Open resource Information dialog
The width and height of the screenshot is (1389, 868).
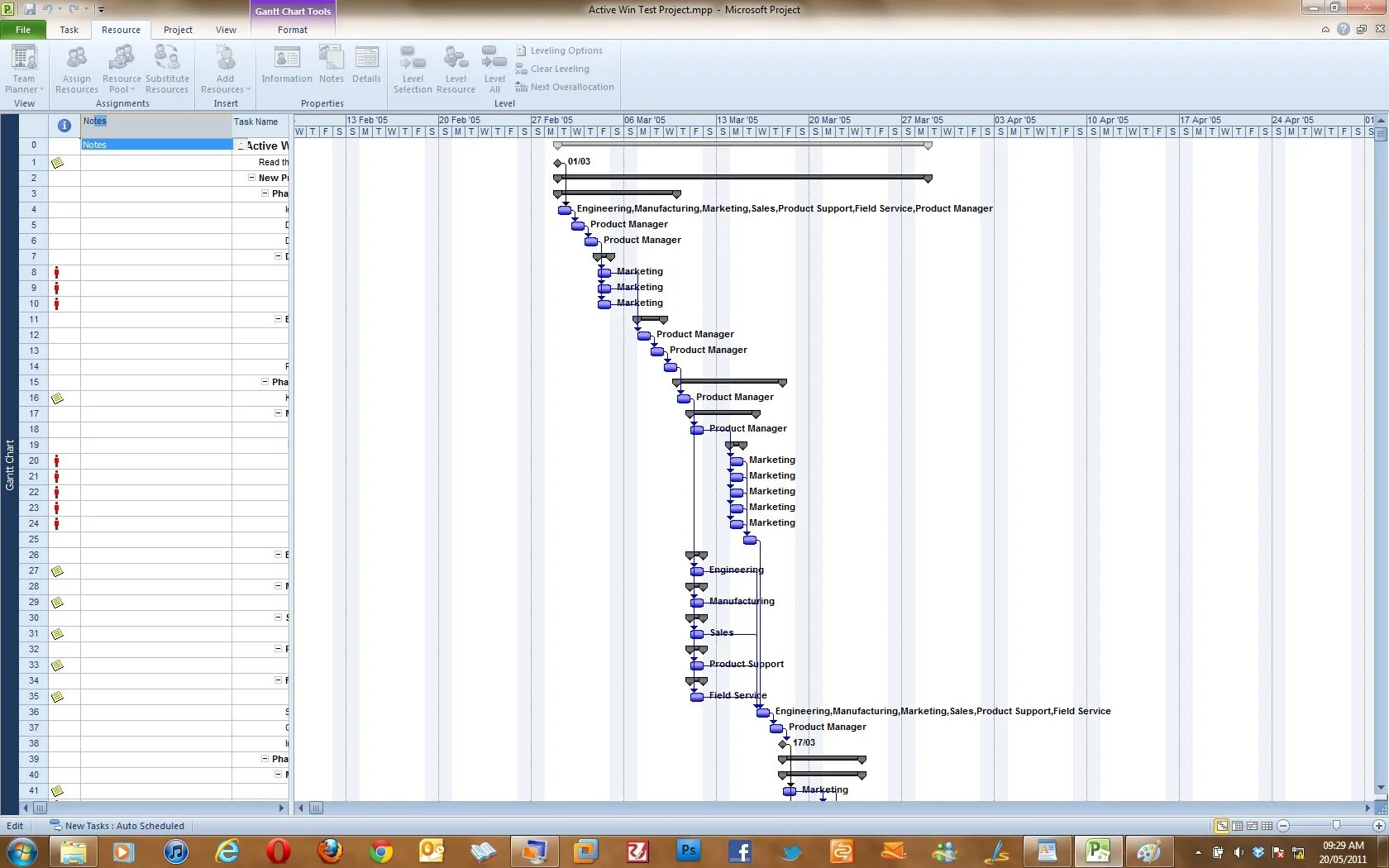[x=287, y=64]
